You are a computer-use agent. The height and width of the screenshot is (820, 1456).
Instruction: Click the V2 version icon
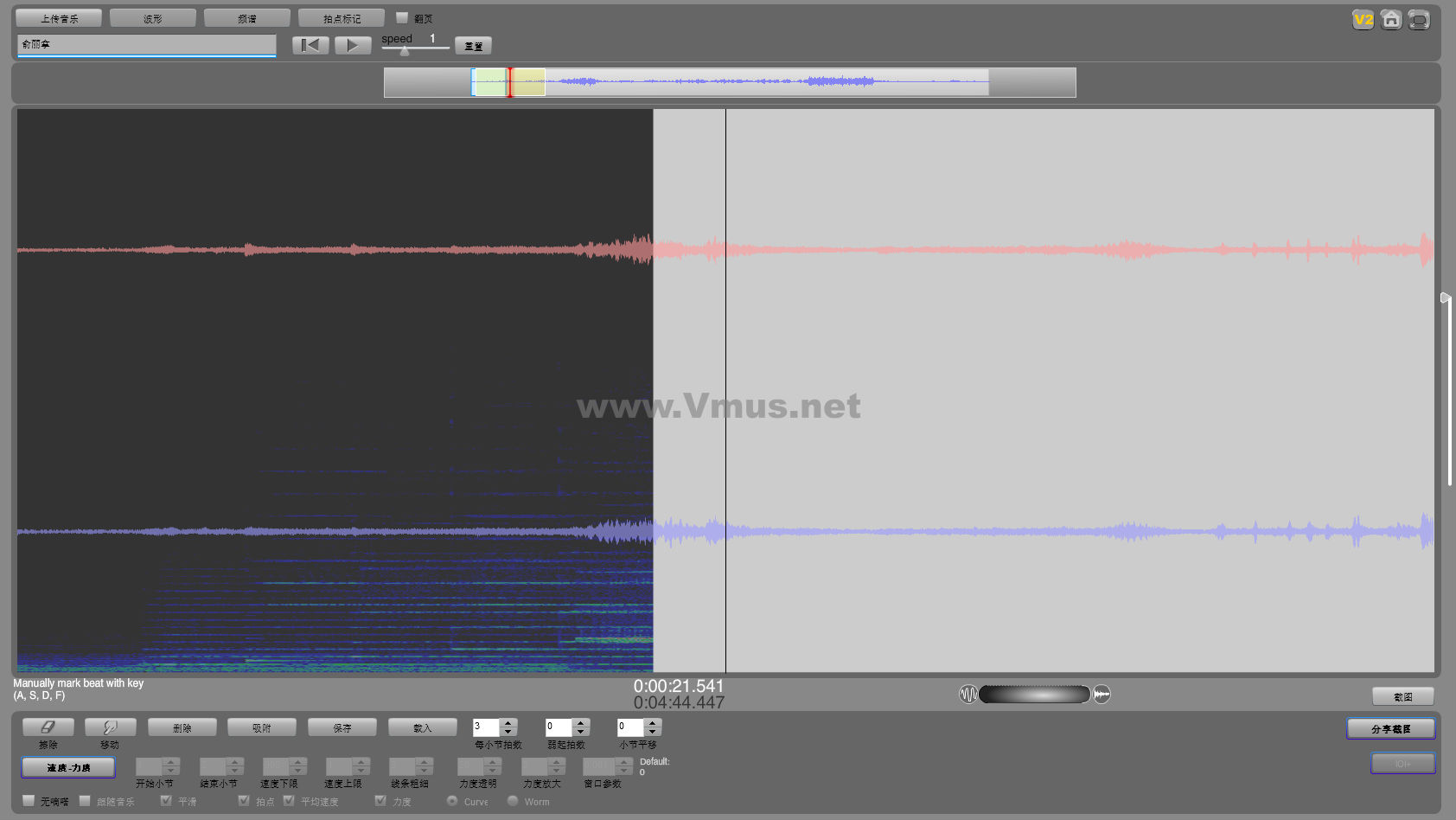click(x=1363, y=20)
